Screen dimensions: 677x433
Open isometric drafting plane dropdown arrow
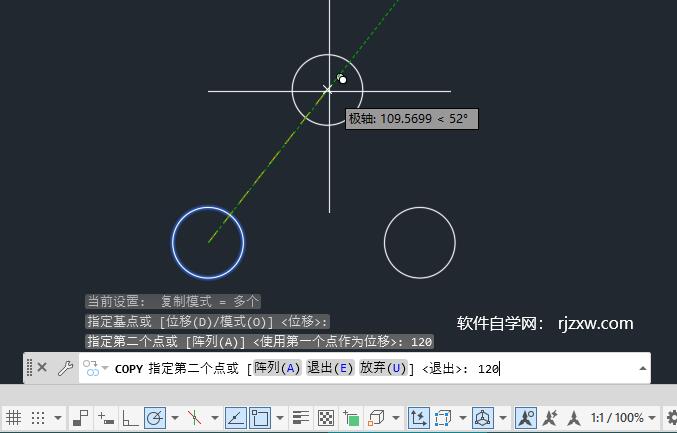[x=215, y=418]
